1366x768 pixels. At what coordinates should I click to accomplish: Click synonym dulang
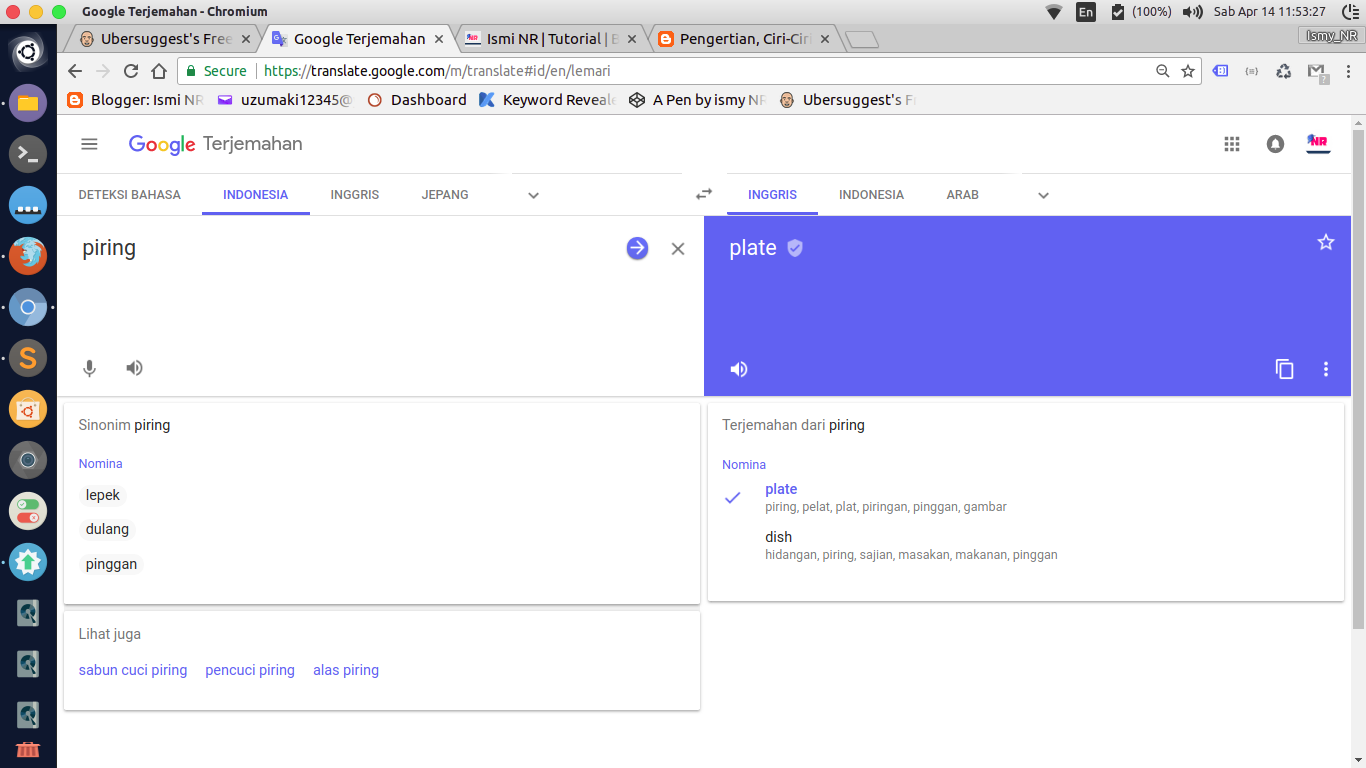[x=107, y=529]
